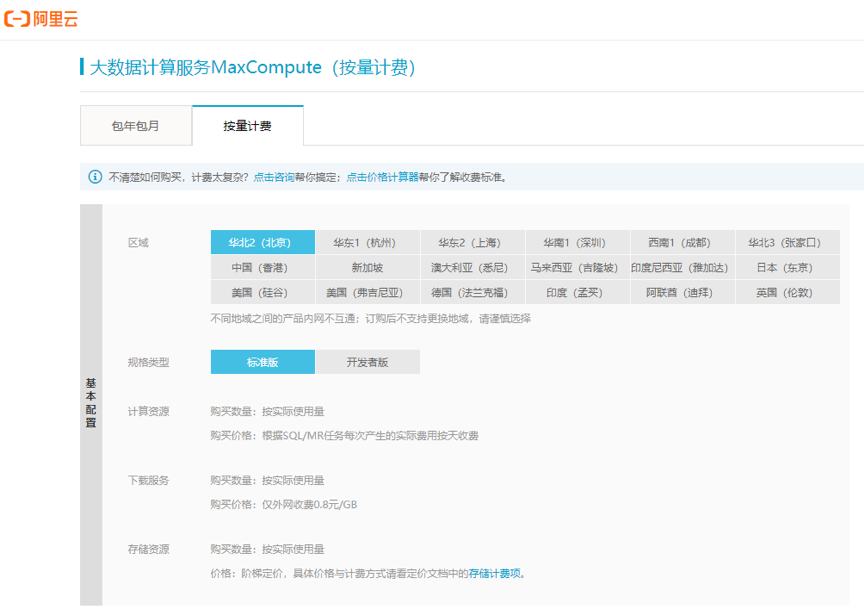
Task: Select region 新加坡
Action: pos(368,267)
